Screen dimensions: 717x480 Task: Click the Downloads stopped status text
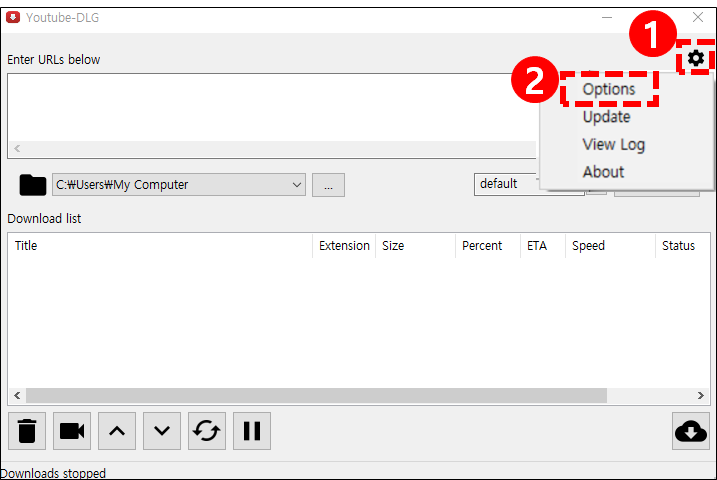pyautogui.click(x=53, y=473)
